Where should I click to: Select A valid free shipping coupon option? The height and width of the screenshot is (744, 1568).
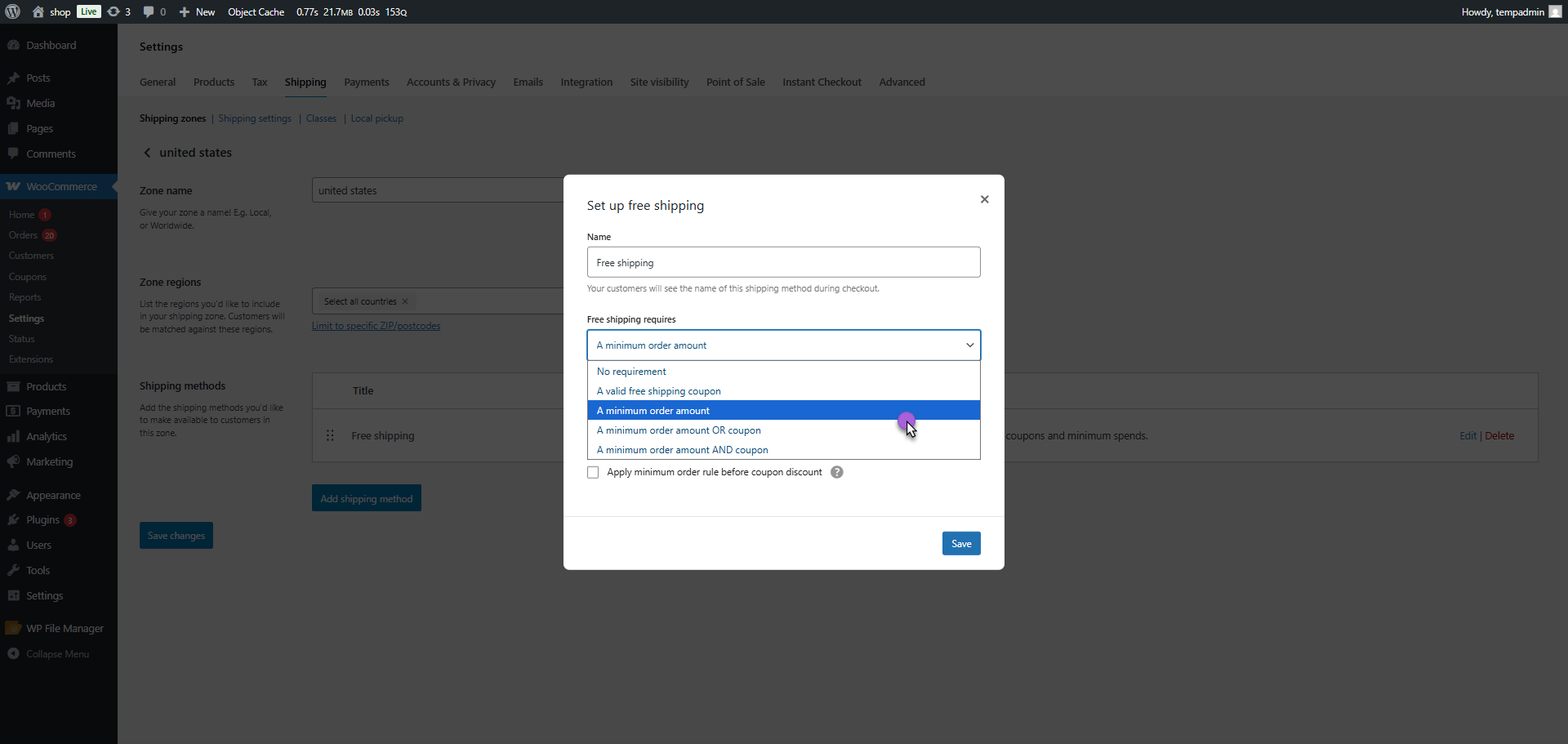tap(658, 391)
